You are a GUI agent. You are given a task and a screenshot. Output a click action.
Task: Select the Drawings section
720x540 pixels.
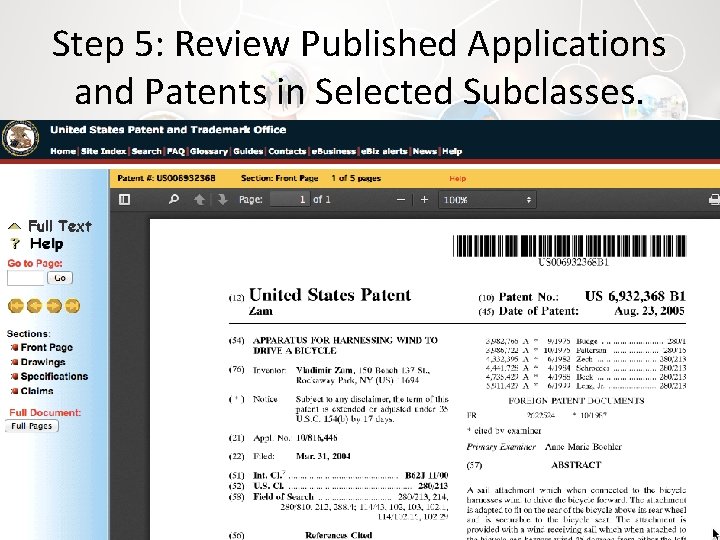click(x=43, y=362)
